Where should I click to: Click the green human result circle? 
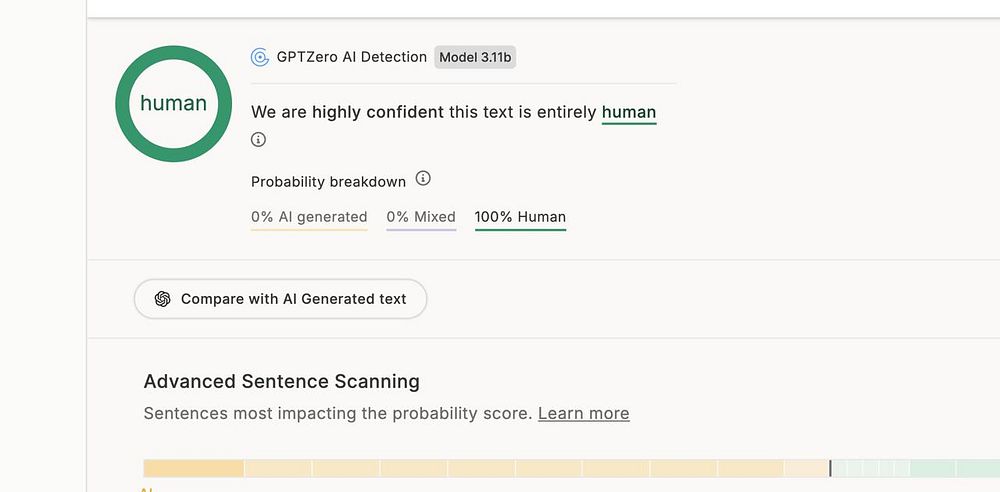pos(174,103)
